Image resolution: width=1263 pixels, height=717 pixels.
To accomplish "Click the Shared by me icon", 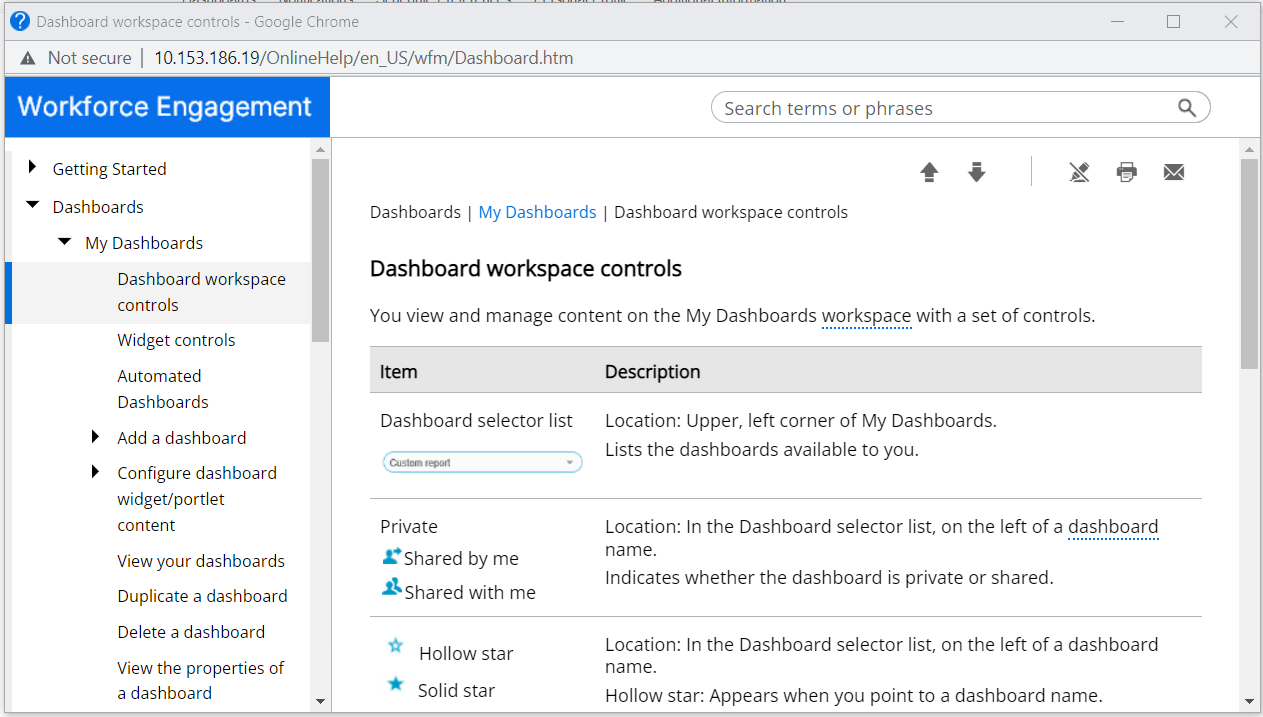I will click(x=392, y=557).
